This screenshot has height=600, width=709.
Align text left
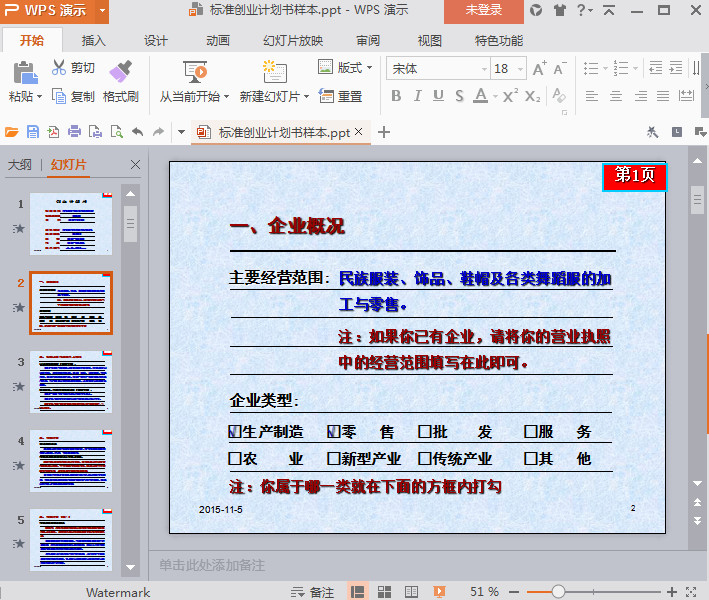[x=591, y=96]
